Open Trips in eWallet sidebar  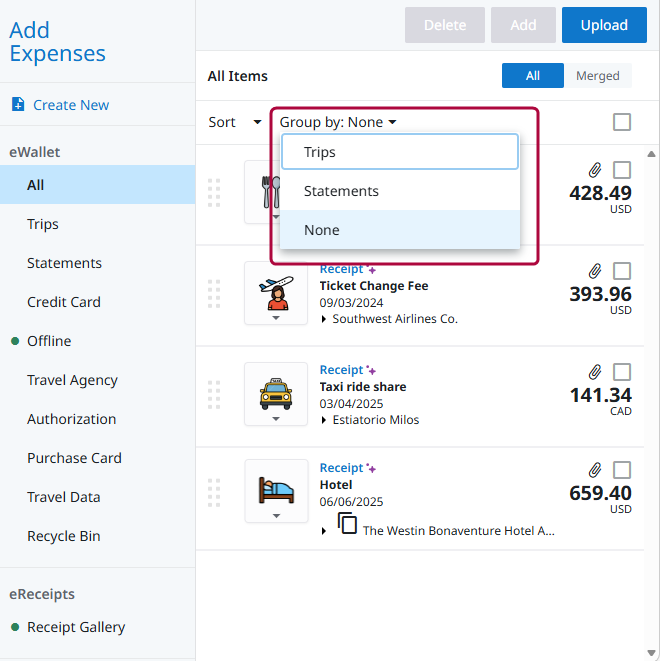click(x=97, y=224)
